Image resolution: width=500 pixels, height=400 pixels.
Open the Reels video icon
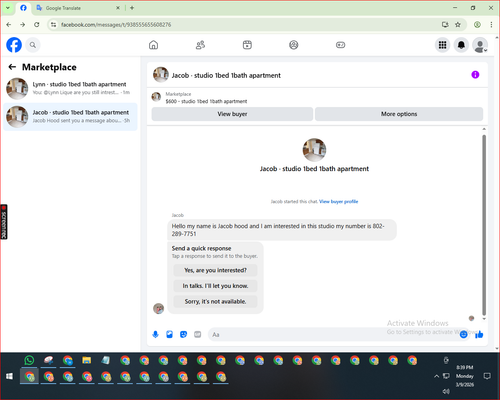(247, 45)
